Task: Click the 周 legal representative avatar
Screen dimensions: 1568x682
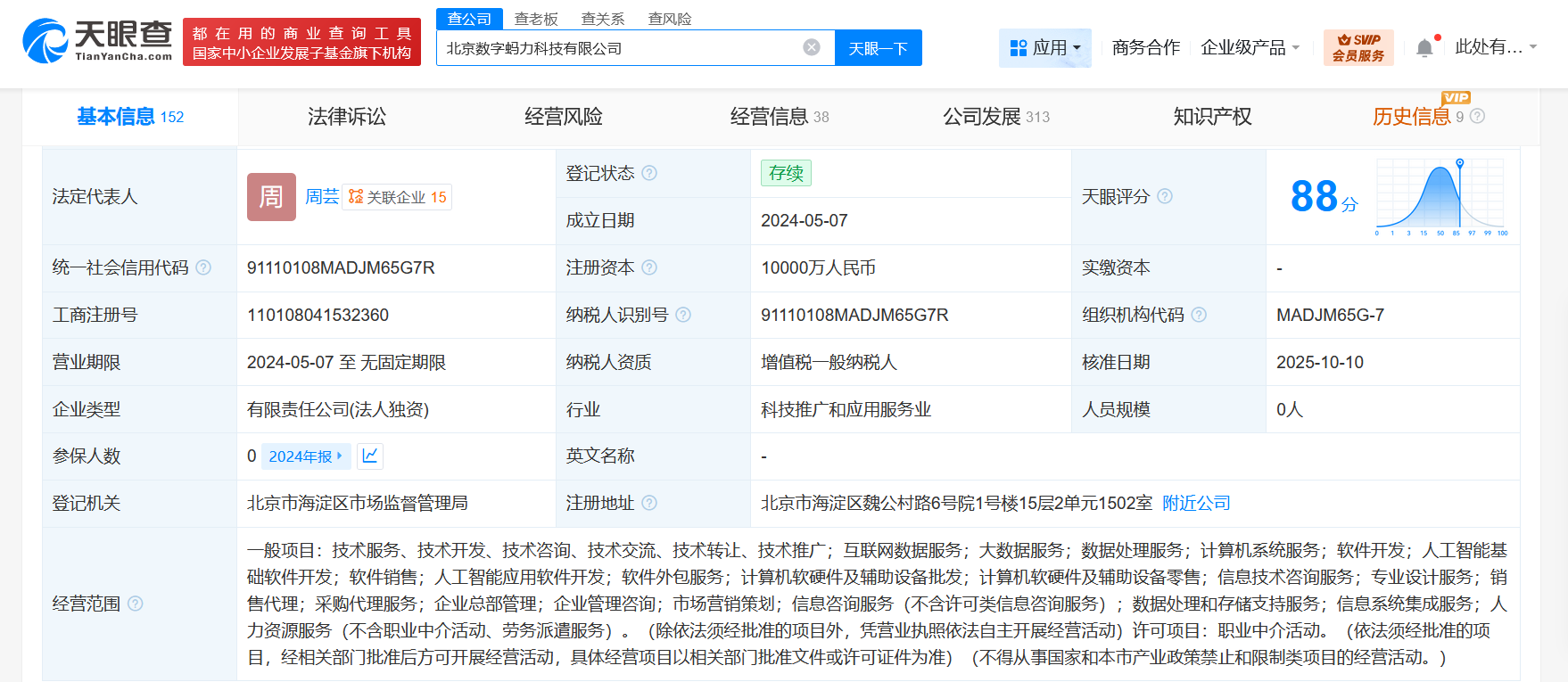Action: click(271, 196)
